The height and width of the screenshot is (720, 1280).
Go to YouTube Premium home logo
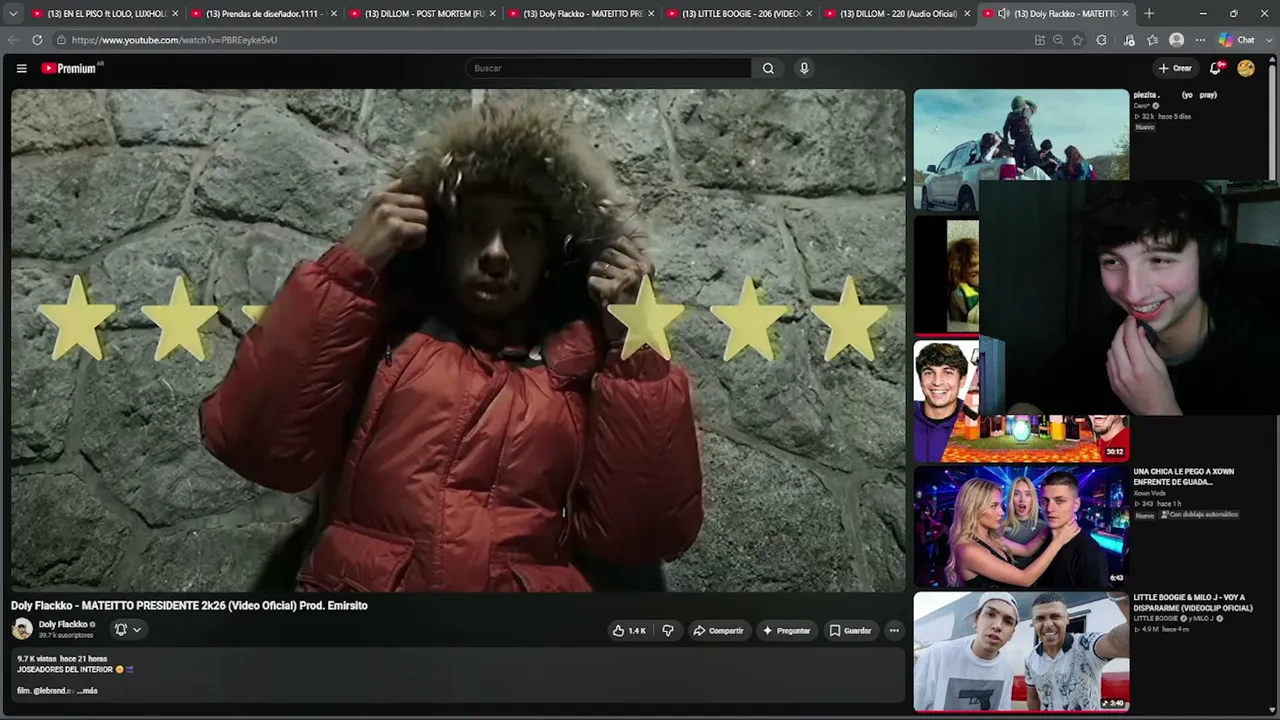point(70,68)
